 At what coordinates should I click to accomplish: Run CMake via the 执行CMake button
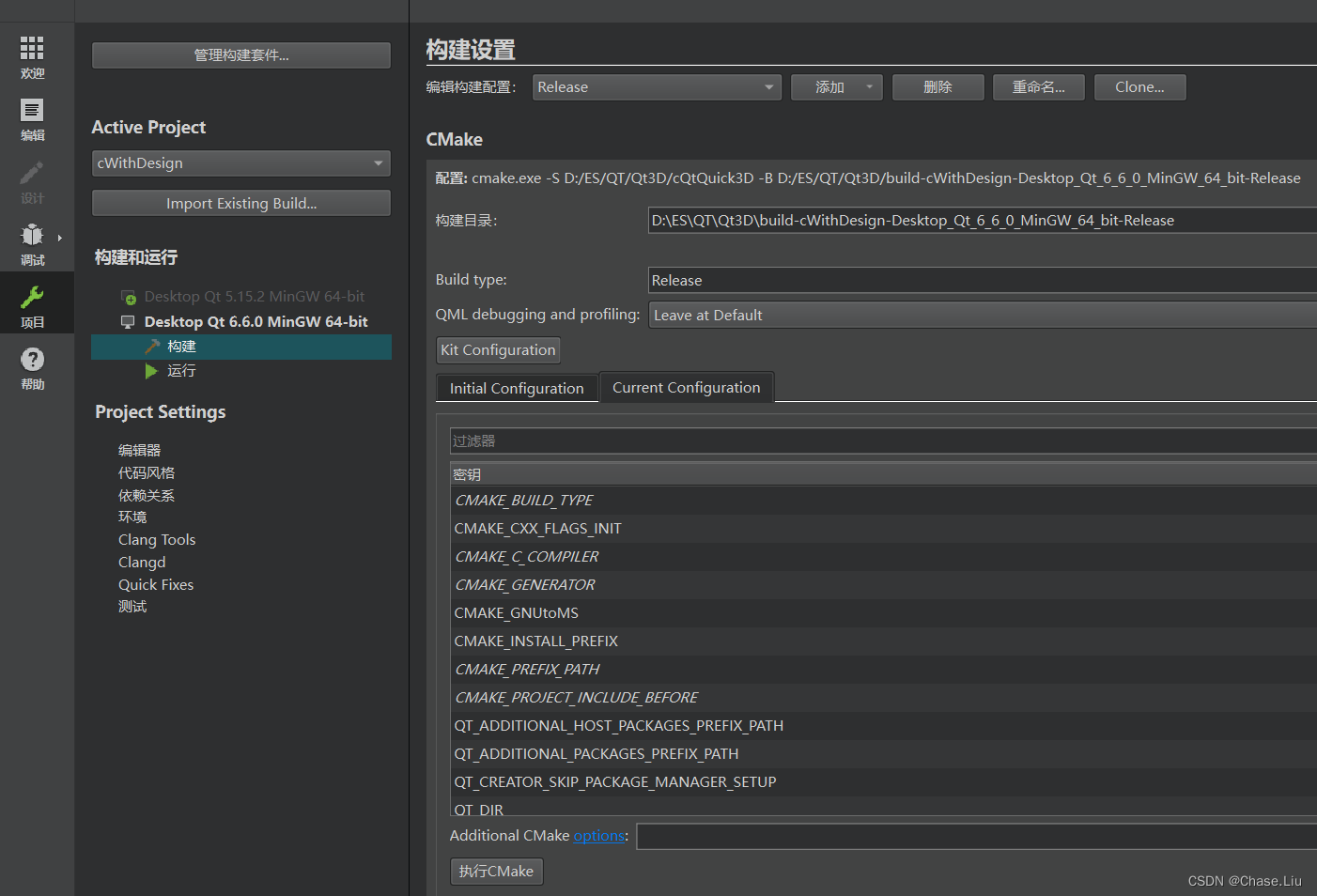(496, 871)
